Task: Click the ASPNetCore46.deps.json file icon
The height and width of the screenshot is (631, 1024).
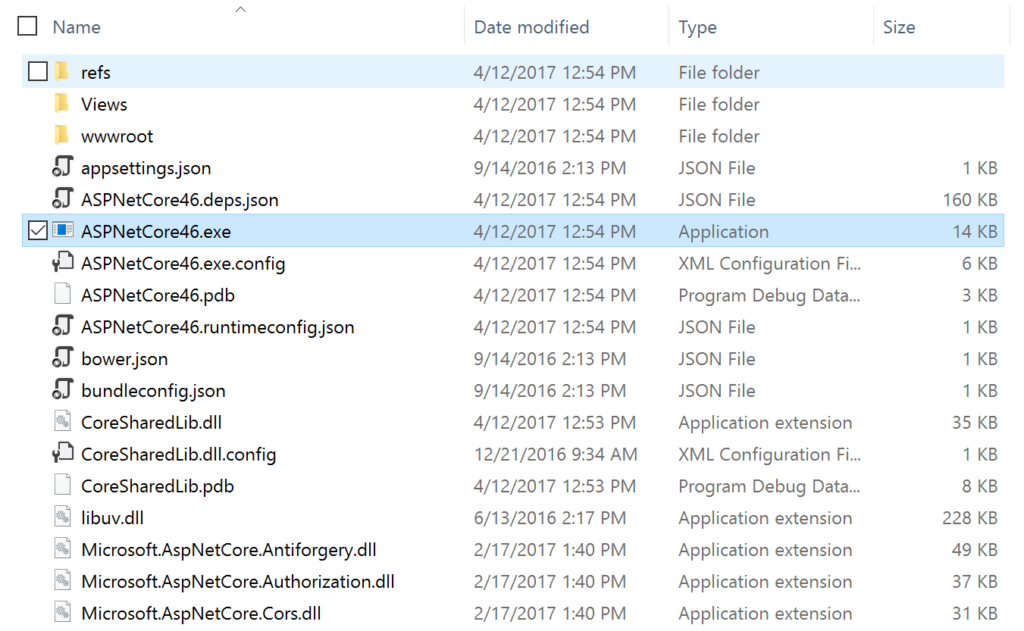Action: (x=63, y=199)
